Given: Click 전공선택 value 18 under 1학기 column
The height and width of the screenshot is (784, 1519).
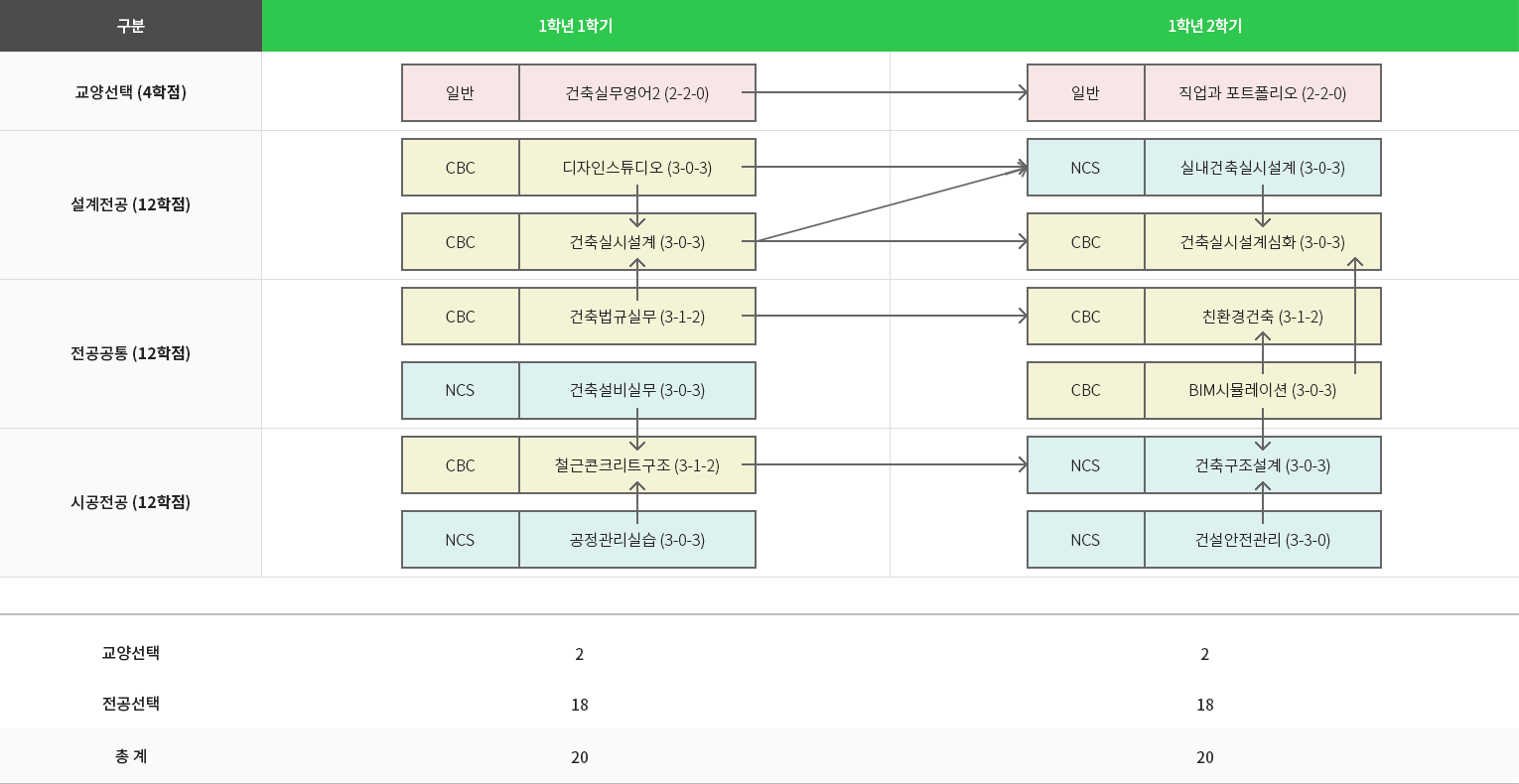Looking at the screenshot, I should point(580,705).
